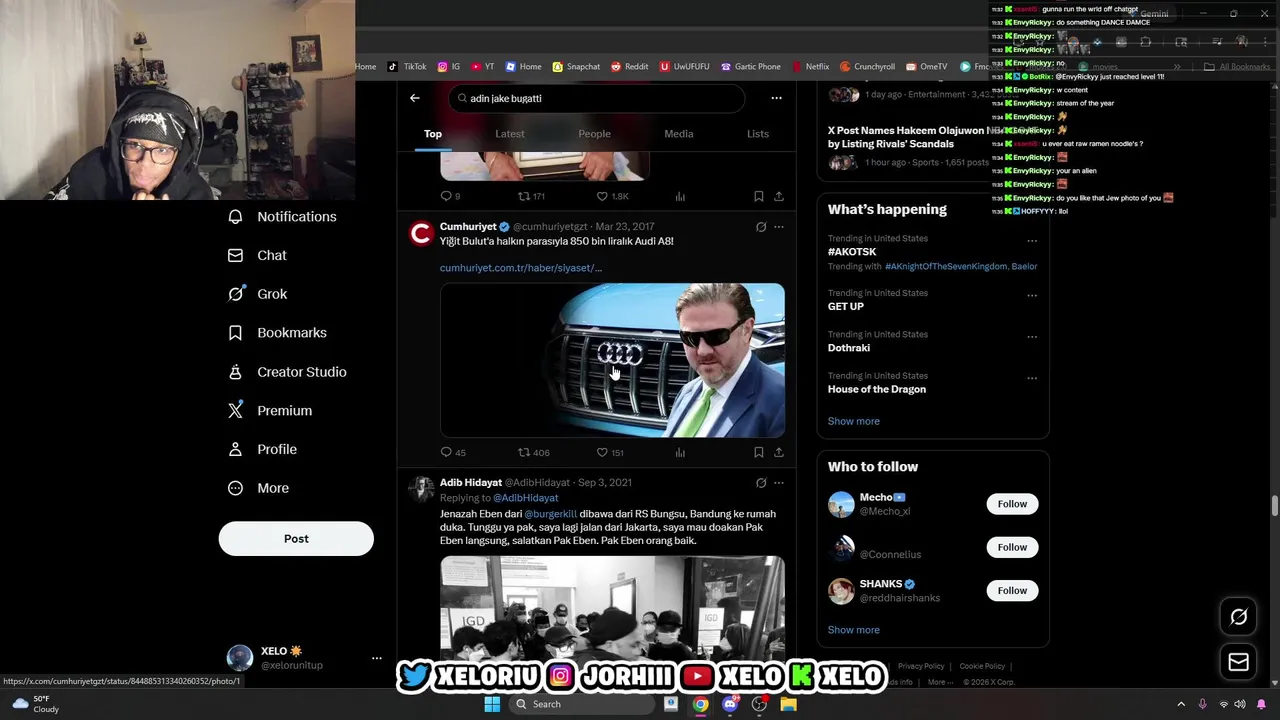This screenshot has width=1280, height=720.
Task: Open the cumhuriyet.com.tr article link
Action: [520, 268]
